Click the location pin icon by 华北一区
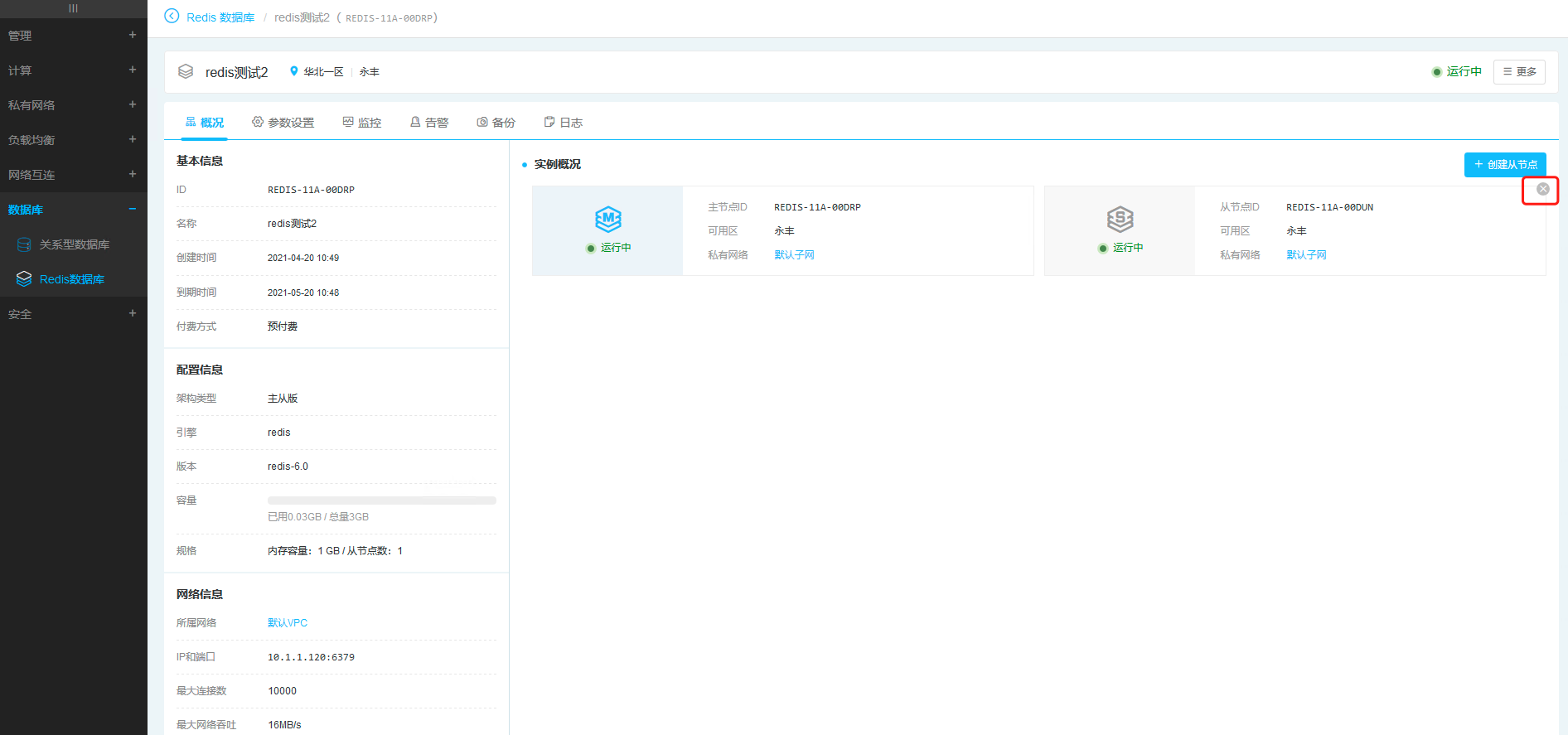Image resolution: width=1568 pixels, height=735 pixels. (x=293, y=71)
